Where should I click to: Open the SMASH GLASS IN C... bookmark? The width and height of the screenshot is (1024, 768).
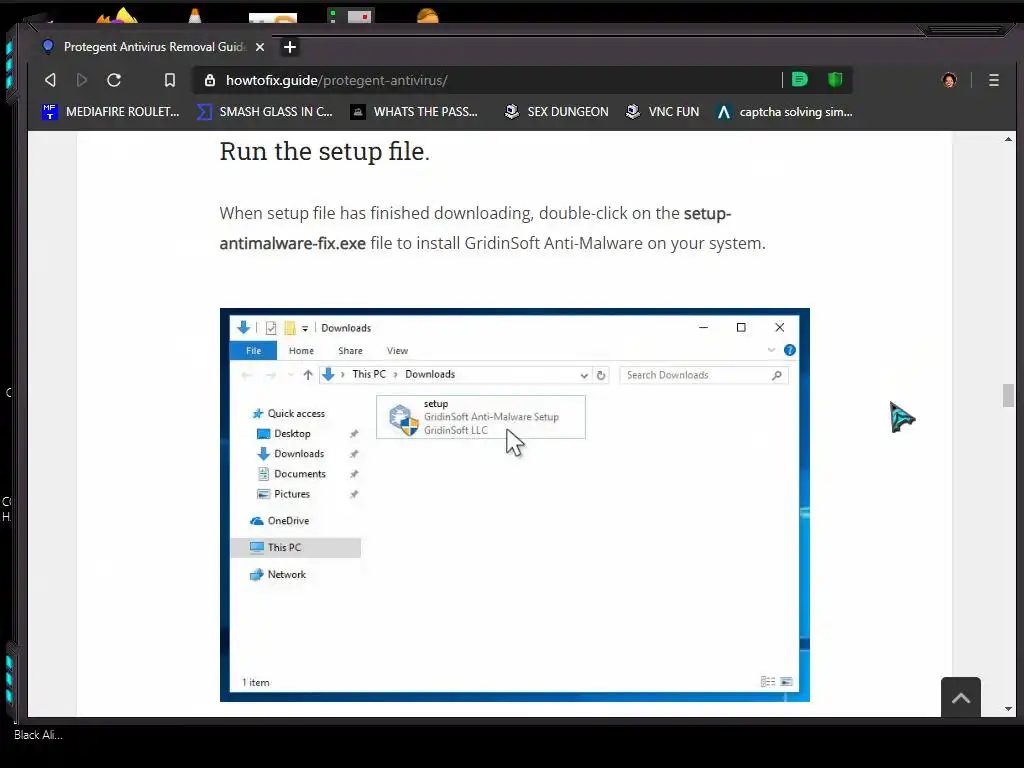click(264, 112)
